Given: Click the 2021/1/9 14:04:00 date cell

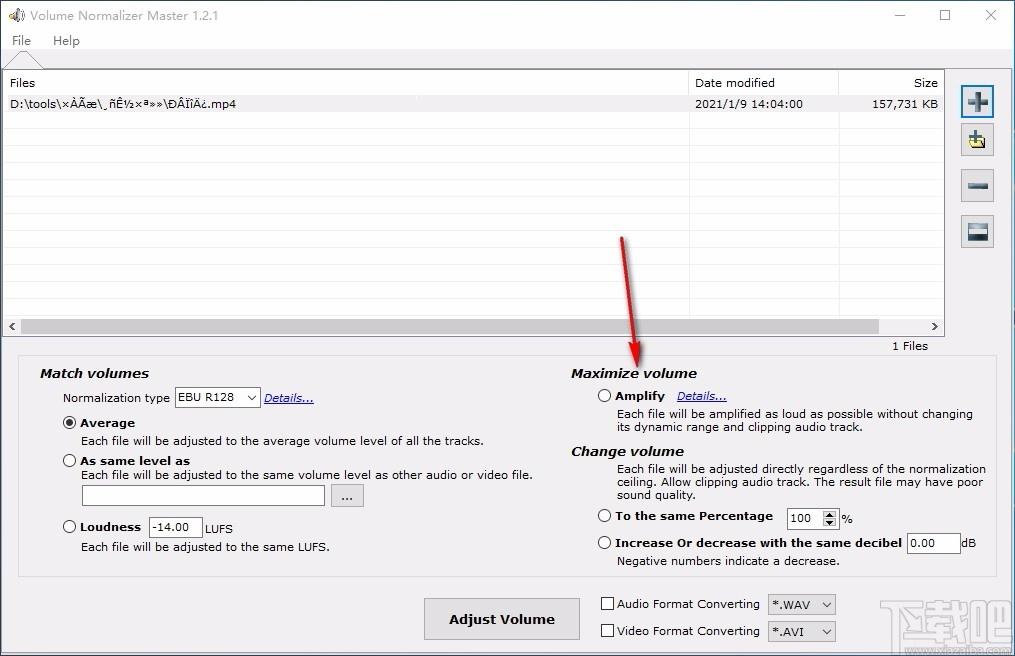Looking at the screenshot, I should 749,104.
